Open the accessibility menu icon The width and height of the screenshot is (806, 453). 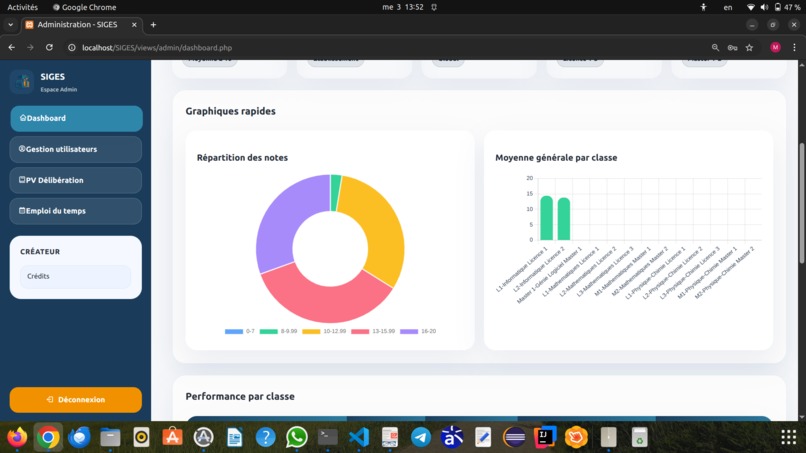point(703,7)
